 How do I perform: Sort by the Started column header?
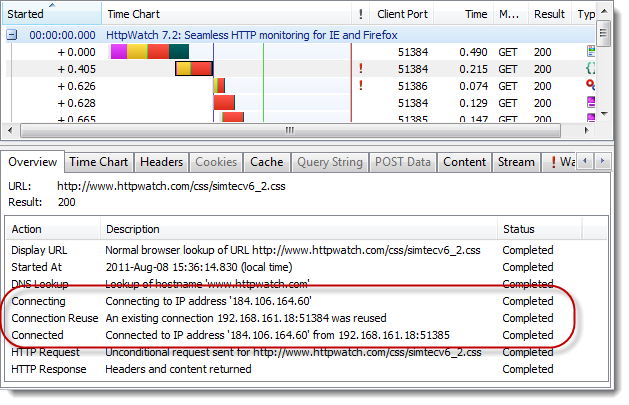(x=51, y=14)
